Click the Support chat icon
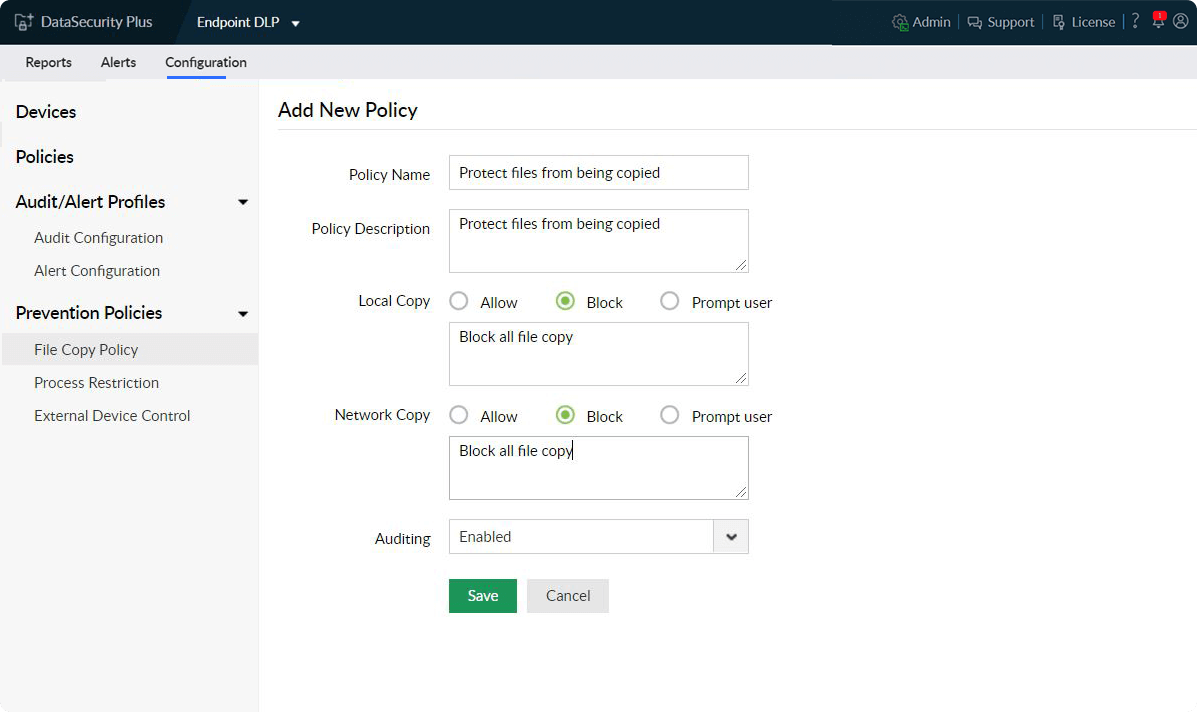 (x=974, y=22)
